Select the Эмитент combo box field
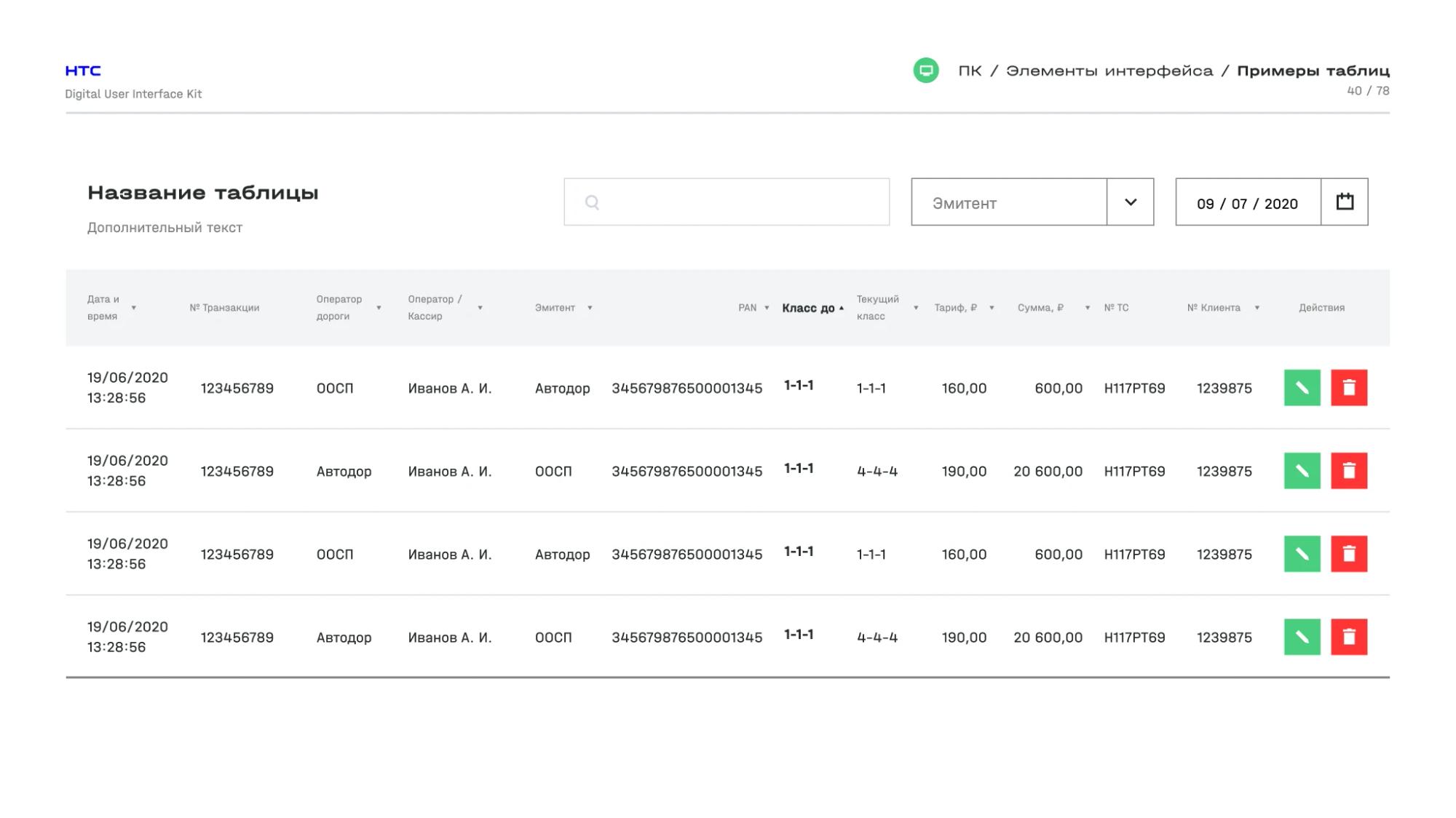 tap(1032, 202)
